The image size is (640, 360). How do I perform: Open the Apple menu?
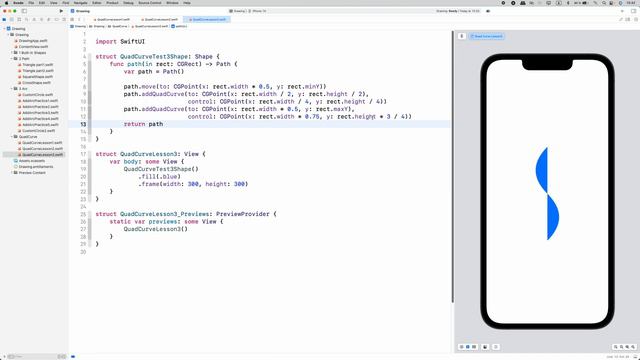(x=6, y=3)
